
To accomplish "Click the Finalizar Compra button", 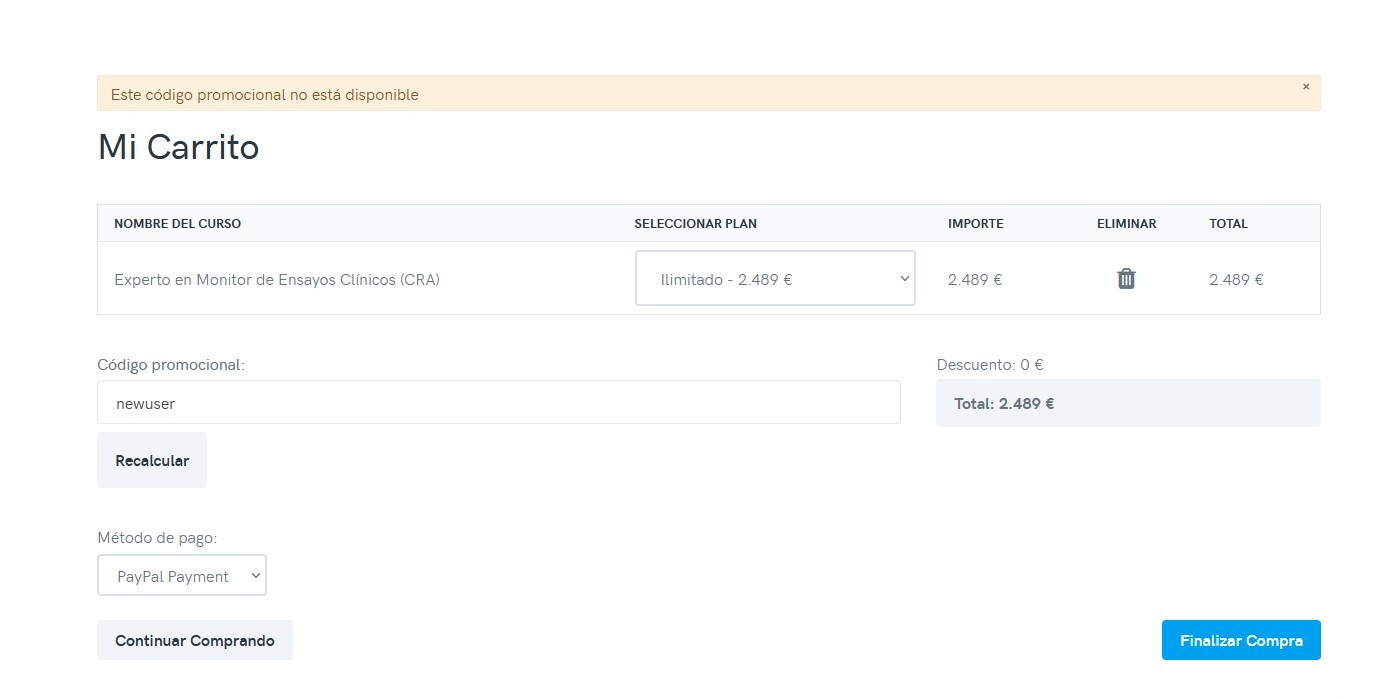I will tap(1241, 640).
